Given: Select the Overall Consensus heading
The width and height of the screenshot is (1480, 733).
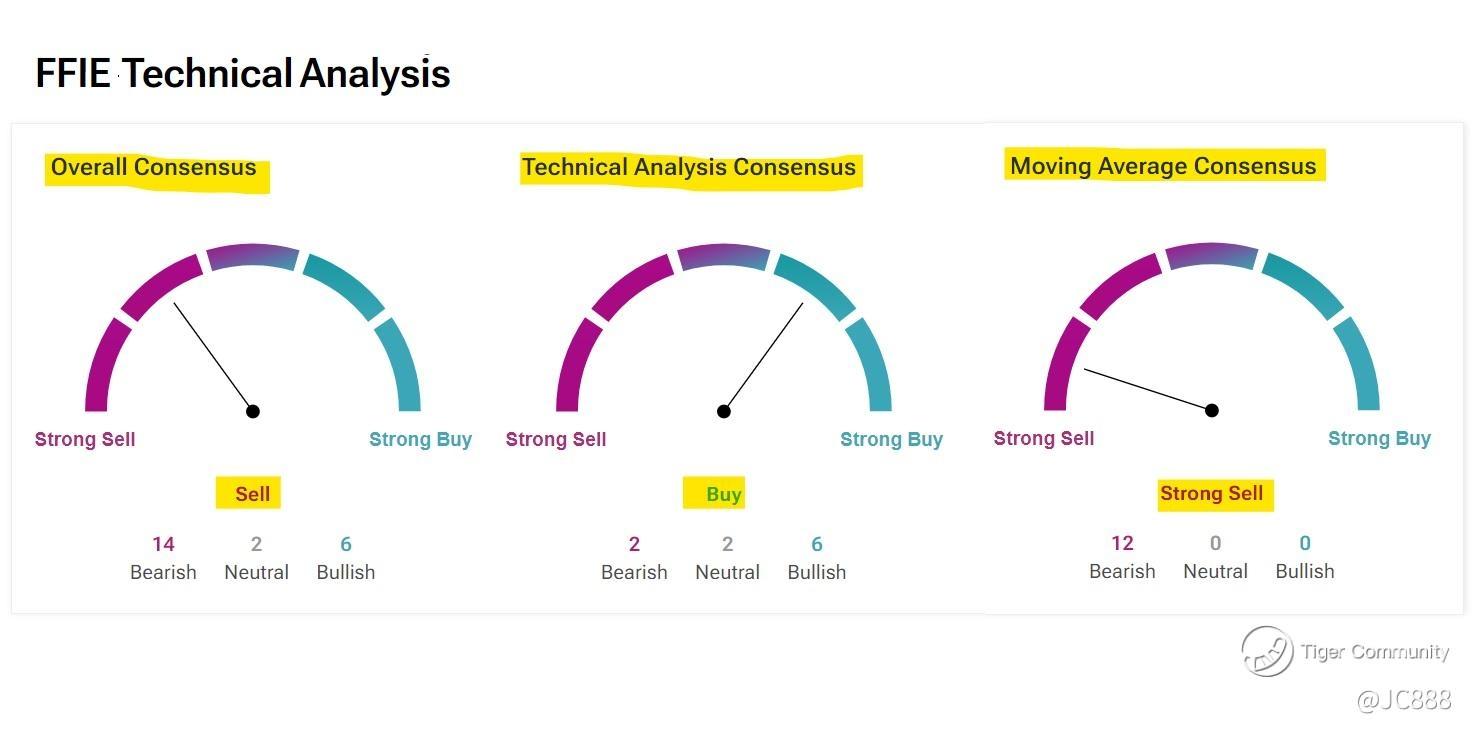Looking at the screenshot, I should [154, 168].
